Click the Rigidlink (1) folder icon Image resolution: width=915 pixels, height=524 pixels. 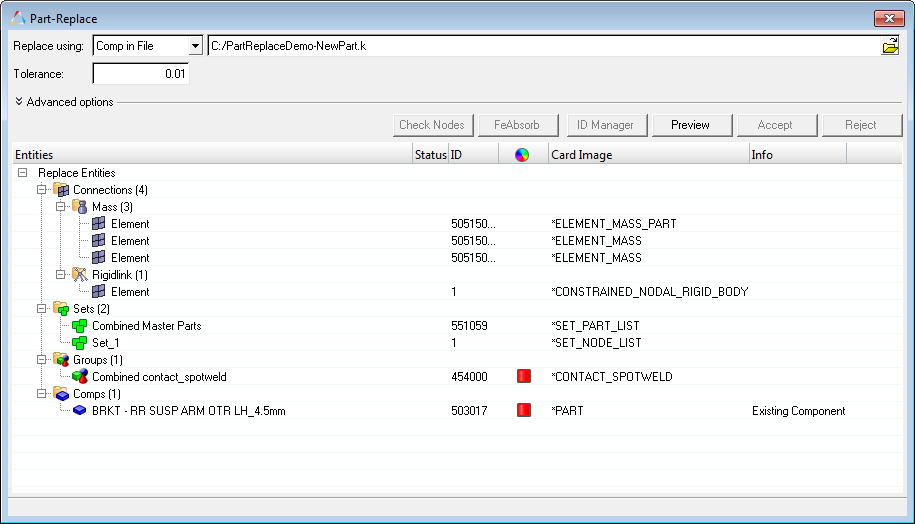tap(79, 274)
